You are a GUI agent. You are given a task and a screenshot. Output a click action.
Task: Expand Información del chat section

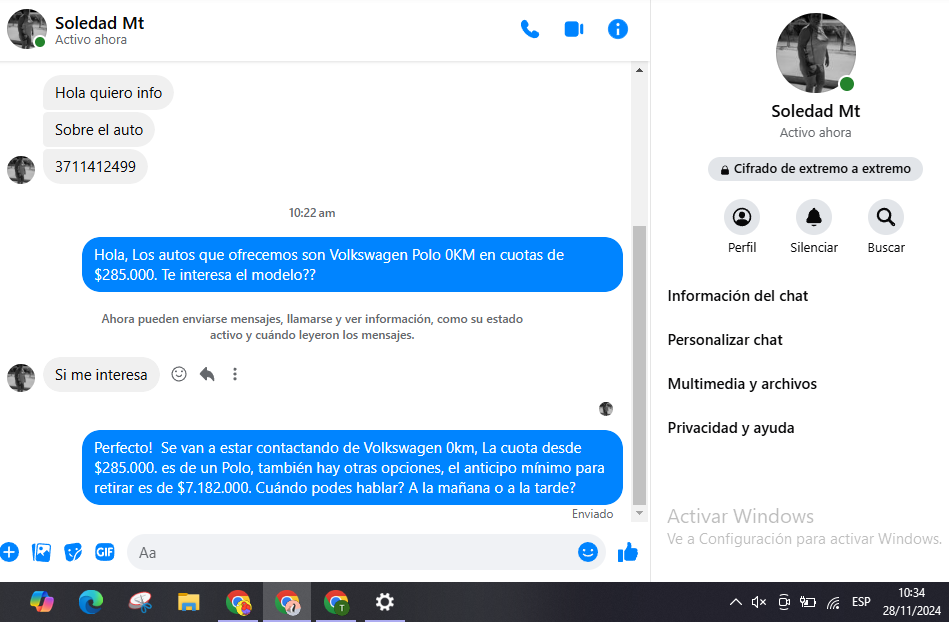click(x=738, y=296)
